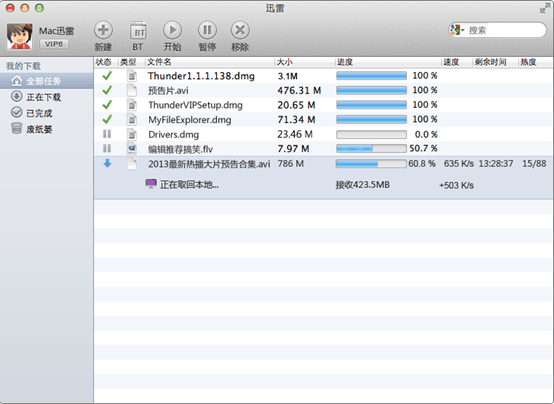Screen dimensions: 554x404
Task: Click the blue downloading arrow for 2013最新热播大片预告合集.avi
Action: (107, 163)
